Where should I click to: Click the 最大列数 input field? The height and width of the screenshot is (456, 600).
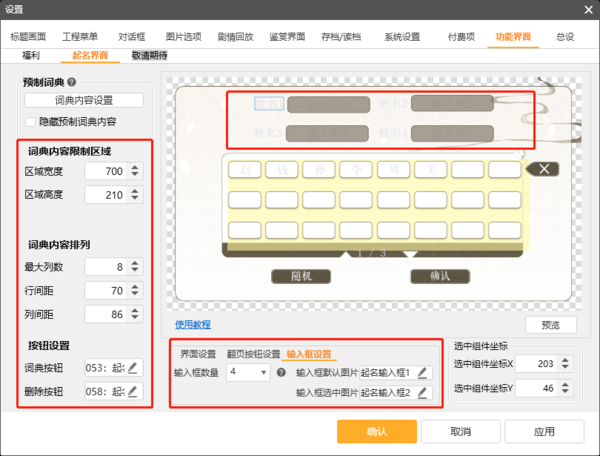click(106, 266)
